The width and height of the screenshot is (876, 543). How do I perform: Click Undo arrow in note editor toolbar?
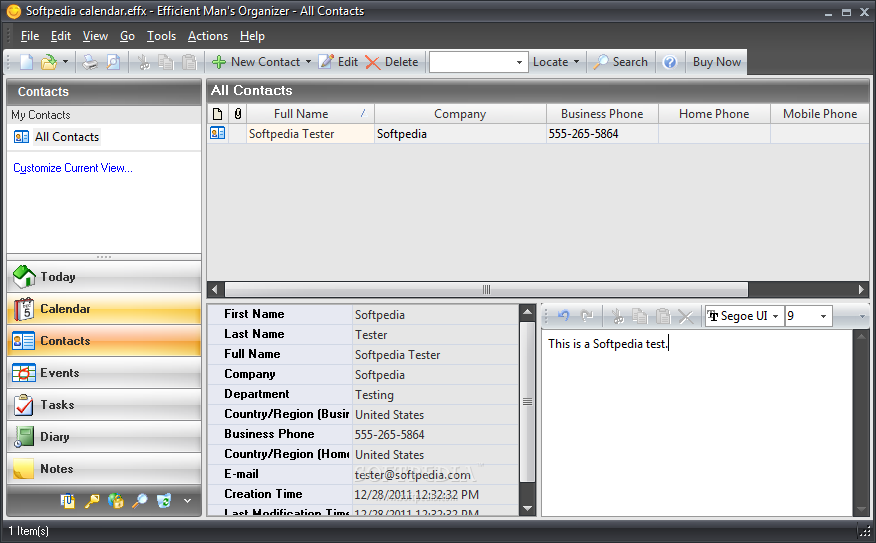pos(564,316)
